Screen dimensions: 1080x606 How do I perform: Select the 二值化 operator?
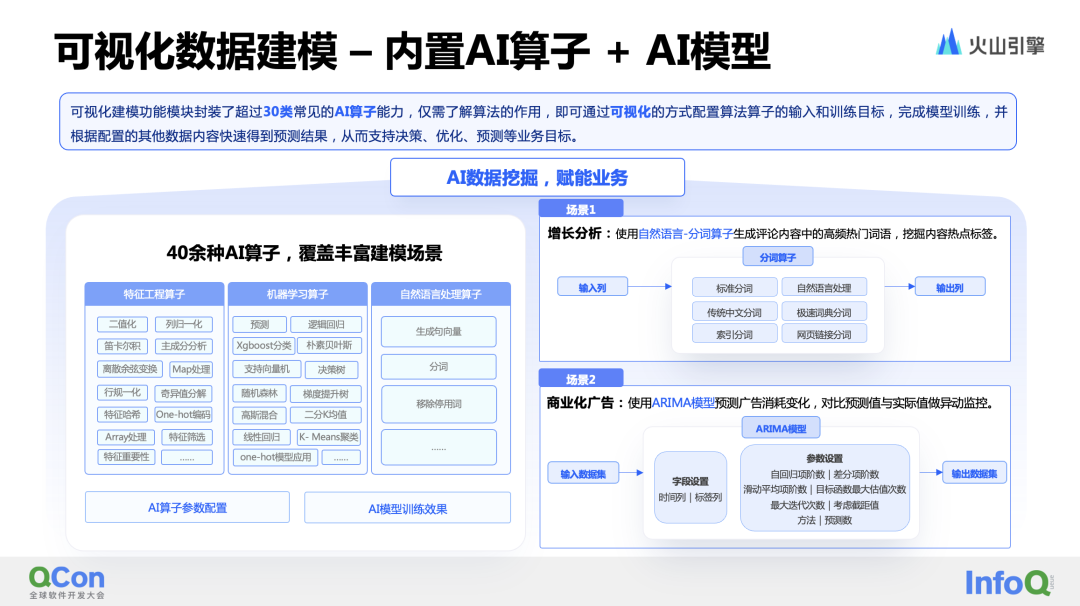pos(123,324)
